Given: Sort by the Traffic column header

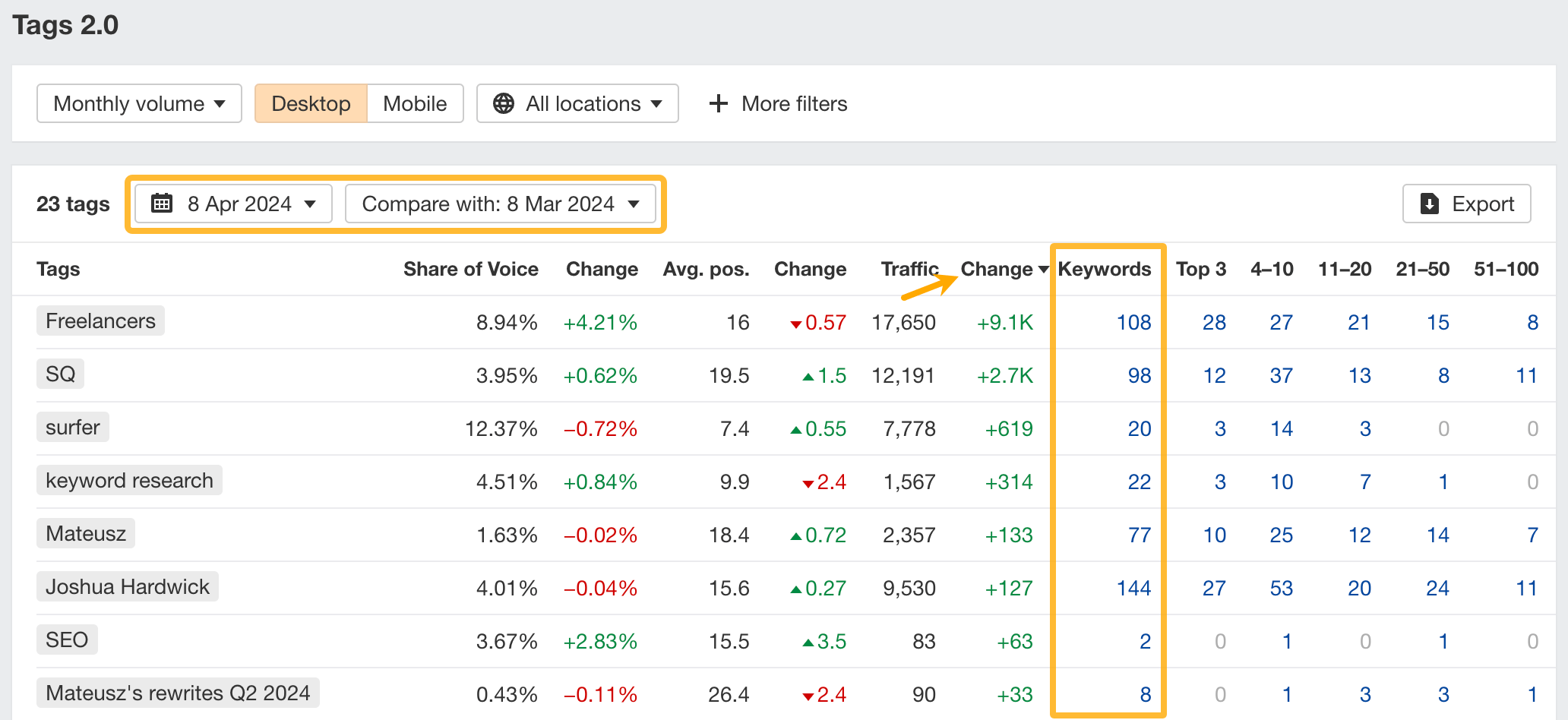Looking at the screenshot, I should (909, 269).
